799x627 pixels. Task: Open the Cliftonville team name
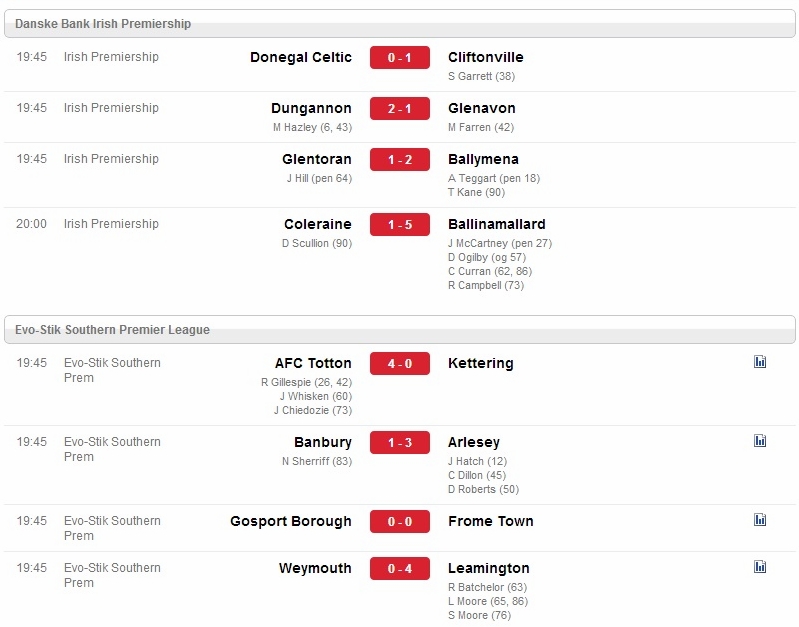point(486,57)
